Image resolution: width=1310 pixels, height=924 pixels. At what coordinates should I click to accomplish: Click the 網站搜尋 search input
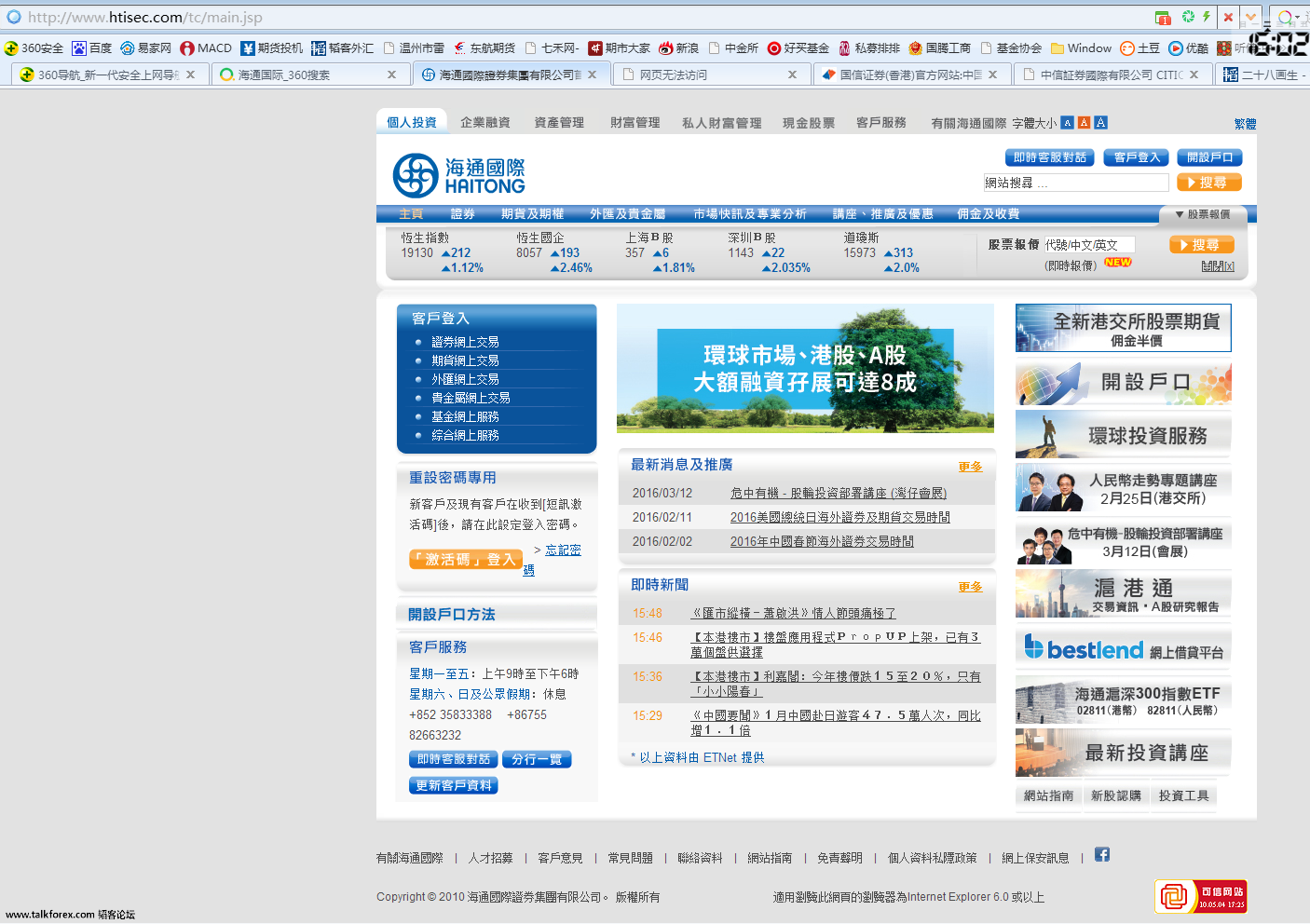[1075, 183]
